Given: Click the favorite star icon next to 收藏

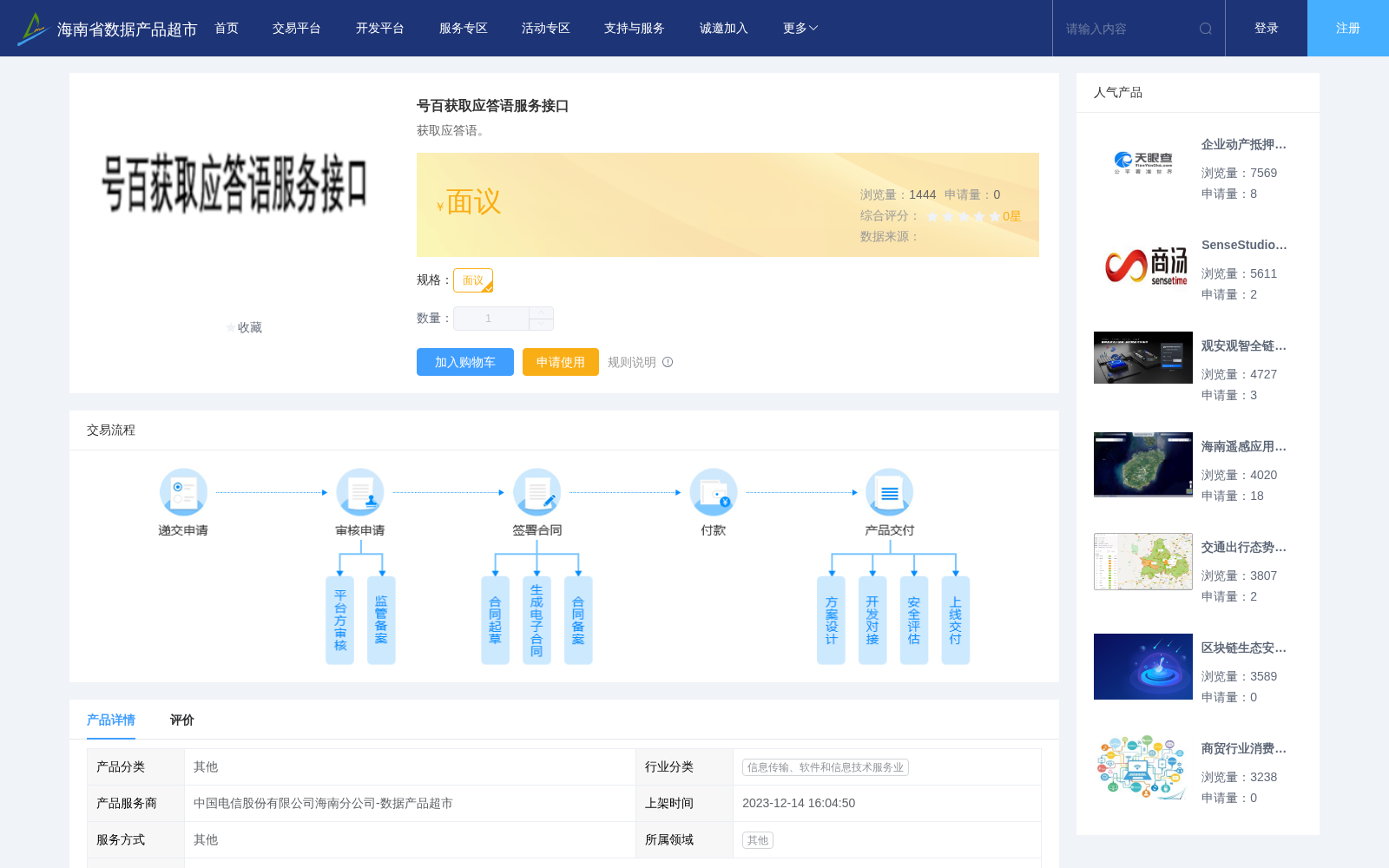Looking at the screenshot, I should click(231, 327).
